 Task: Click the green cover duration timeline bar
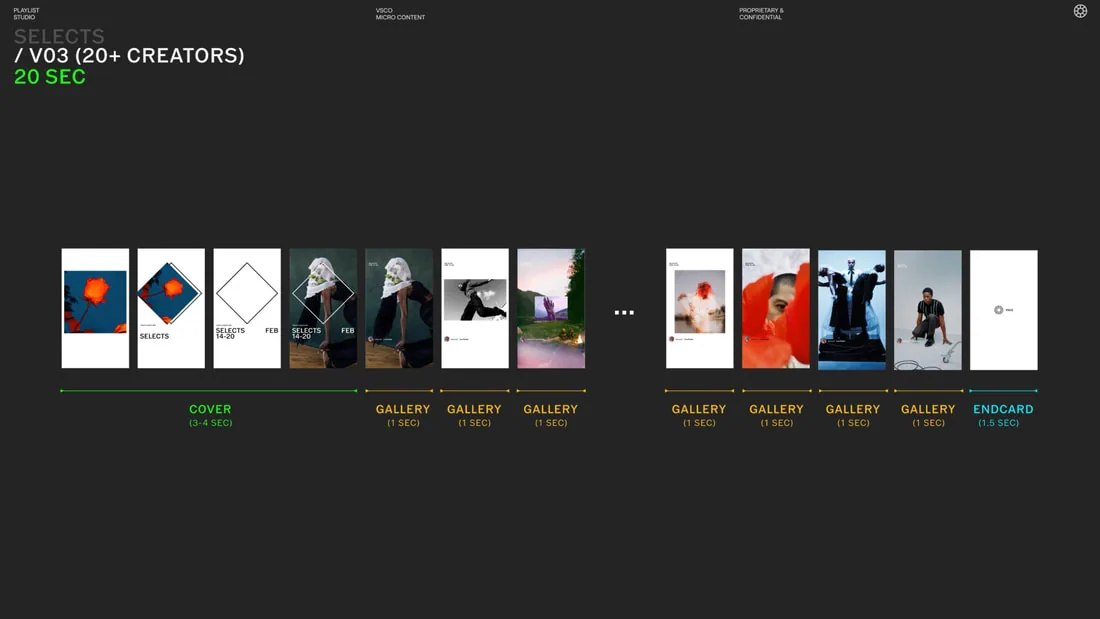pos(209,390)
